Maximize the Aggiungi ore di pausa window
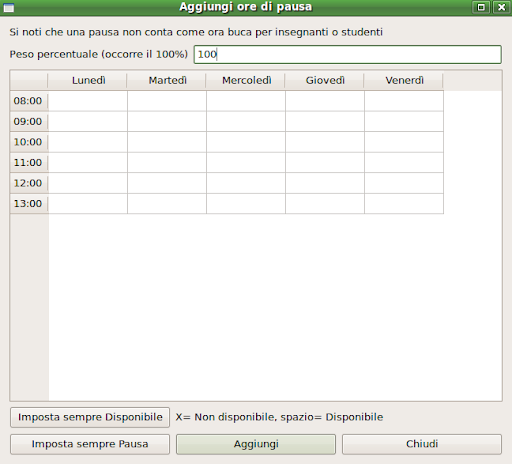 [x=481, y=7]
